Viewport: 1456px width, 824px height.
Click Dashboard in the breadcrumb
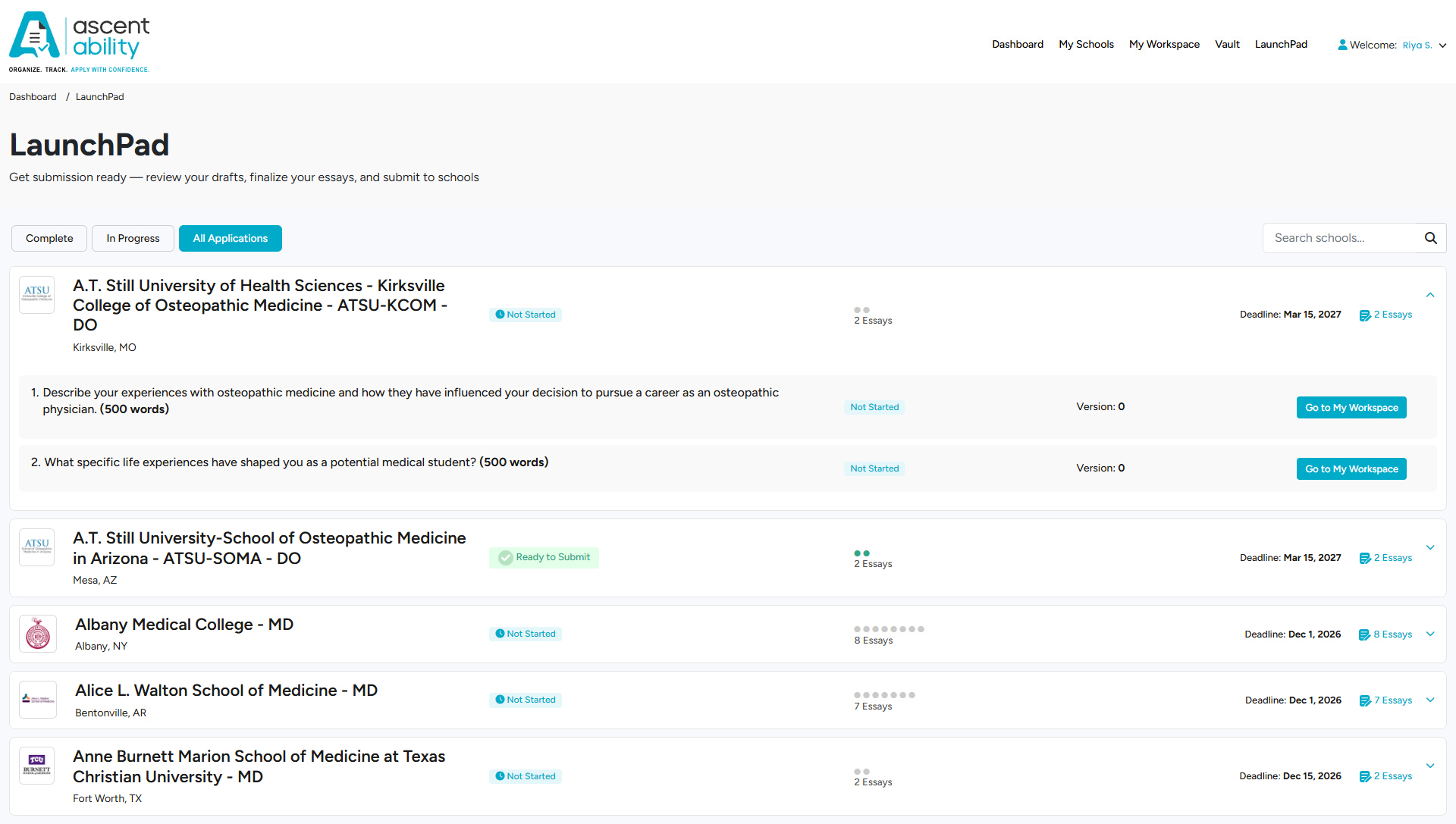[x=33, y=97]
